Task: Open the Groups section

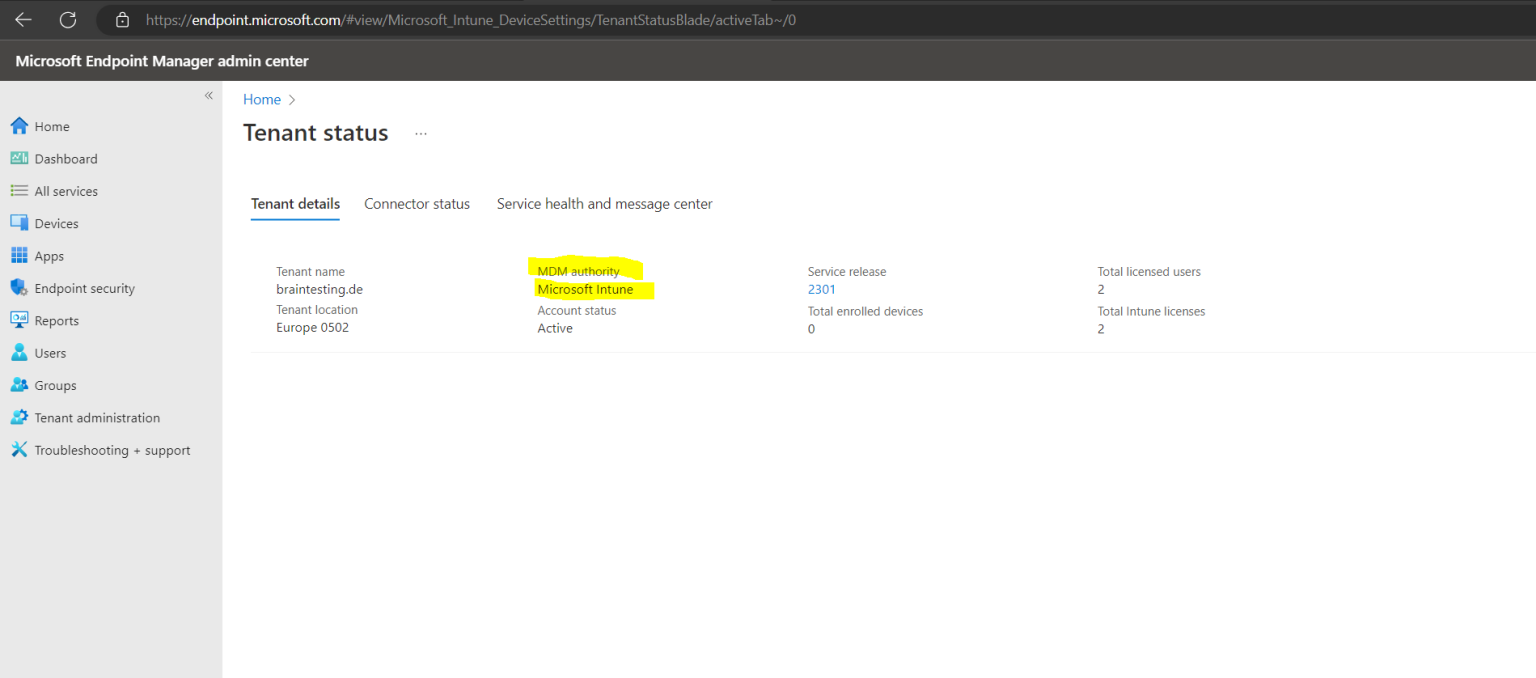Action: [55, 385]
